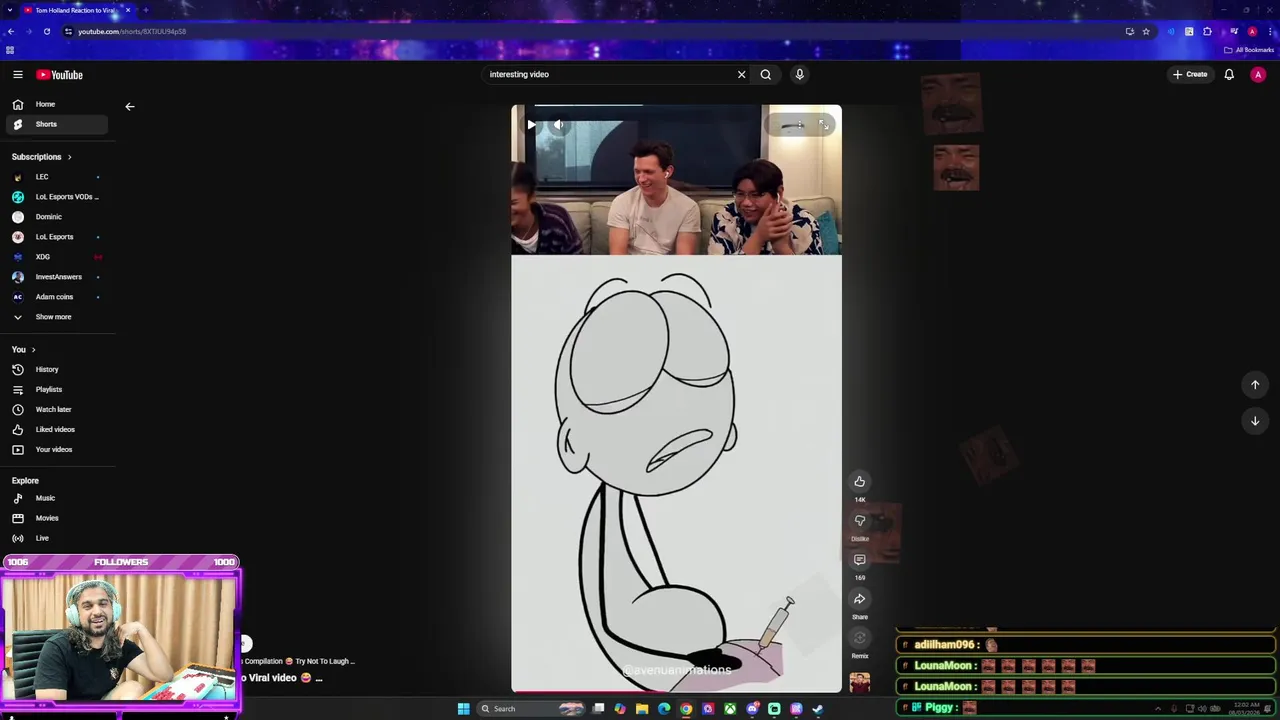The image size is (1280, 720).
Task: Run search with the magnifier button
Action: pyautogui.click(x=766, y=74)
